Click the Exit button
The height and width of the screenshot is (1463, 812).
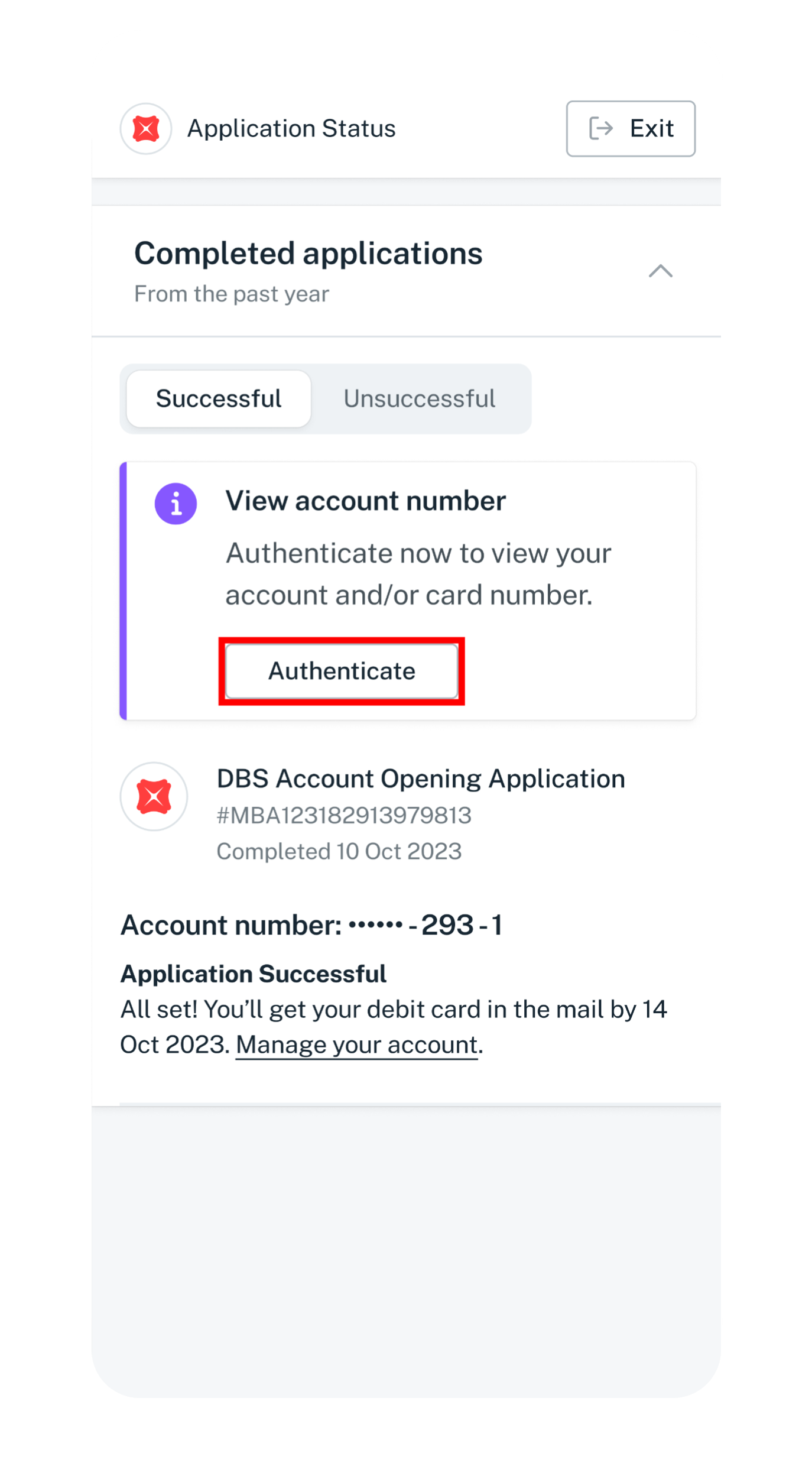pyautogui.click(x=631, y=128)
